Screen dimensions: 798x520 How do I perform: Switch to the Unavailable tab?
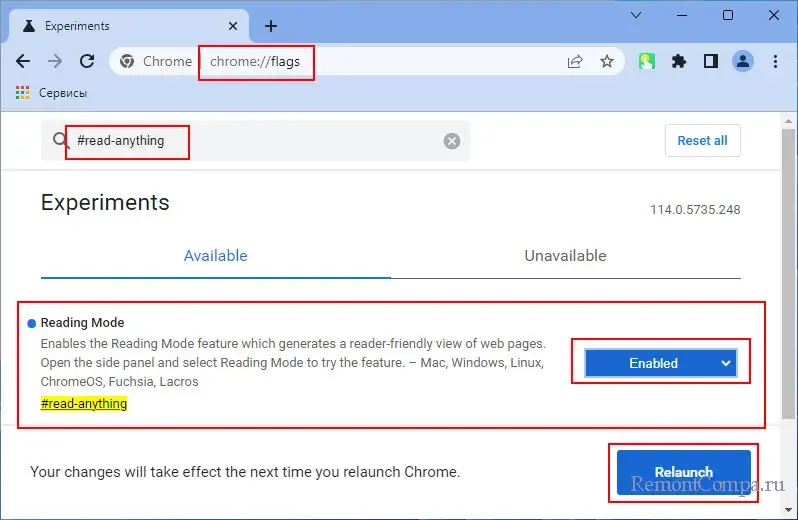[x=565, y=256]
